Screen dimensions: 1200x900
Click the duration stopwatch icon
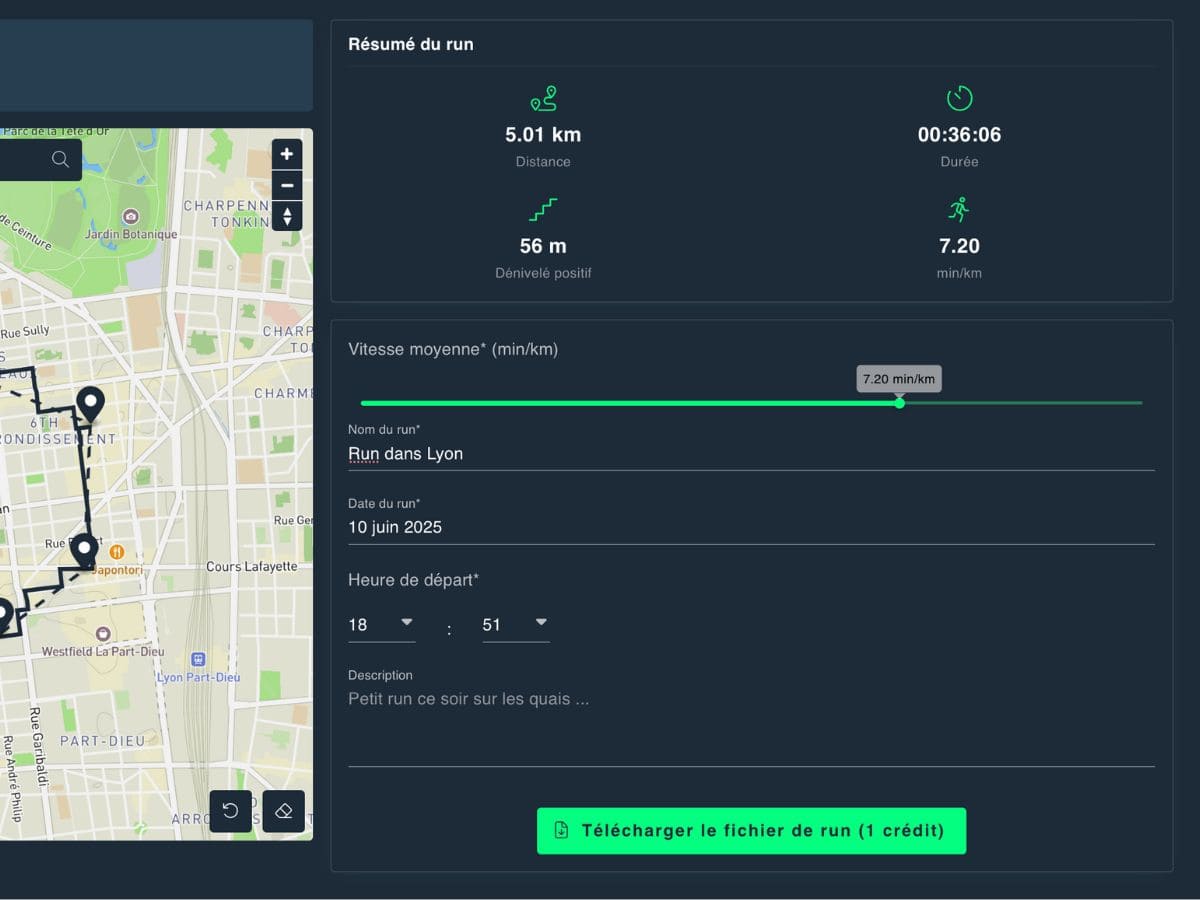959,98
